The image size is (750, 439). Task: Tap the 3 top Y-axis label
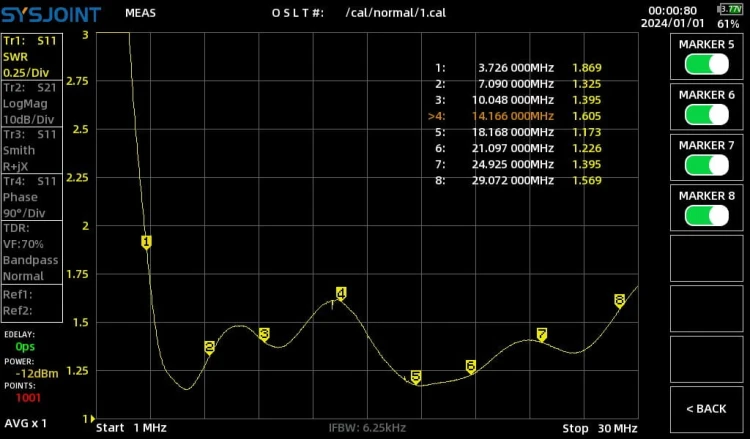85,35
